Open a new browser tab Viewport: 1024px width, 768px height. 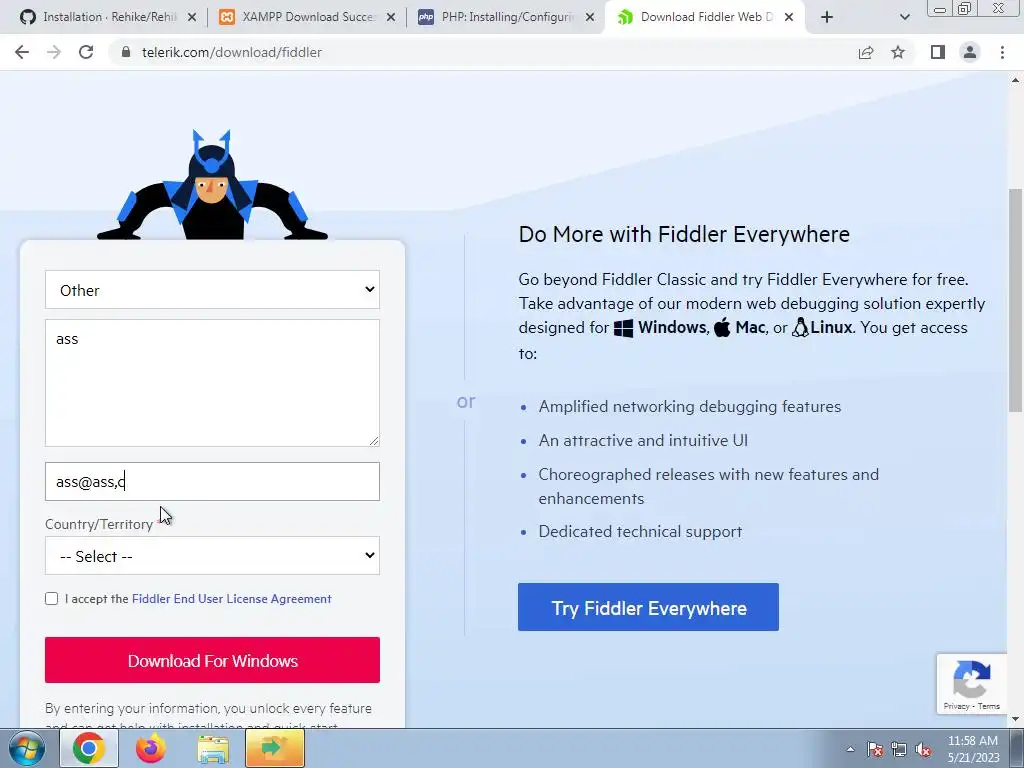tap(827, 17)
